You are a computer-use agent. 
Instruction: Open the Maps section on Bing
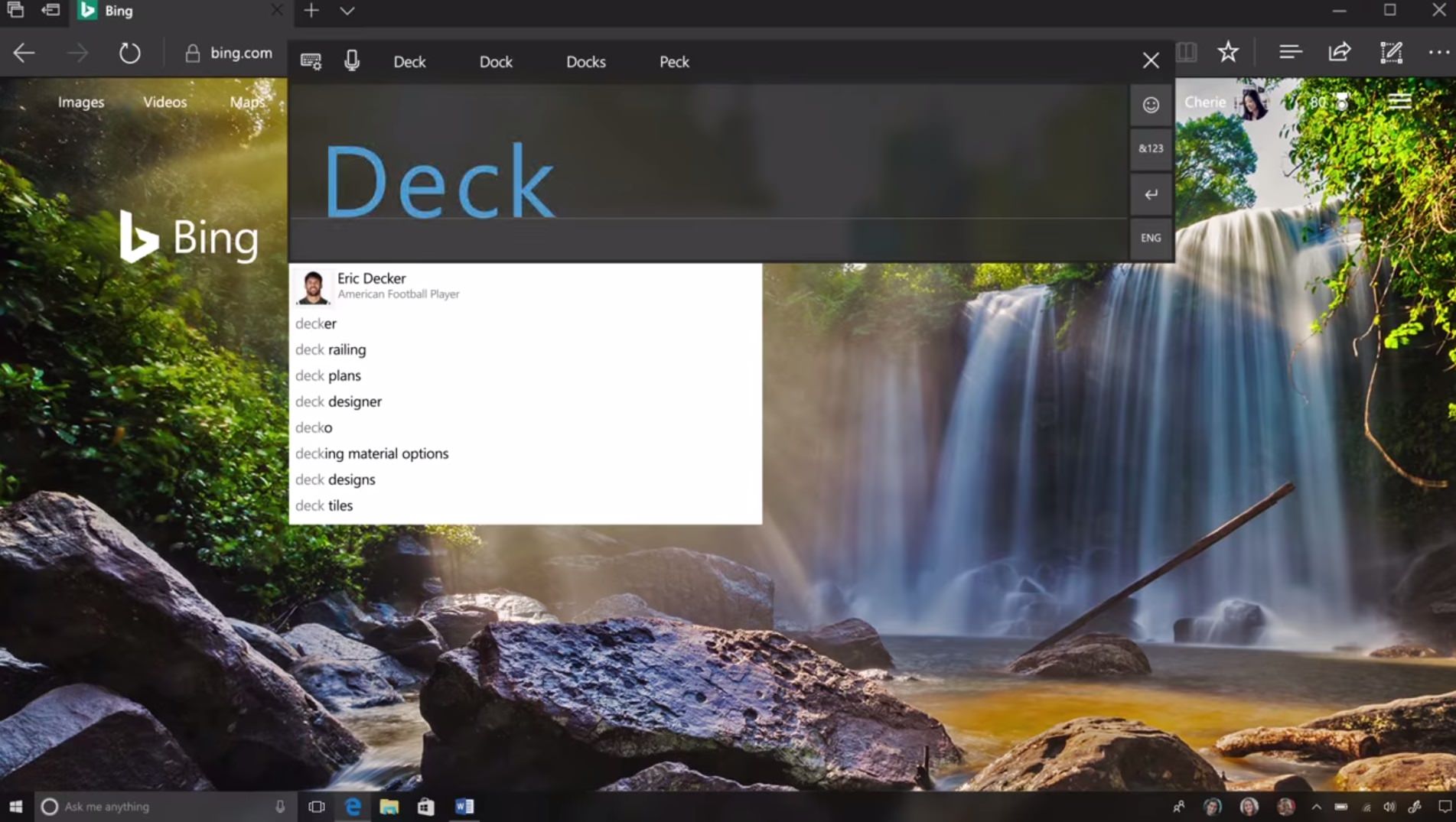click(x=246, y=101)
